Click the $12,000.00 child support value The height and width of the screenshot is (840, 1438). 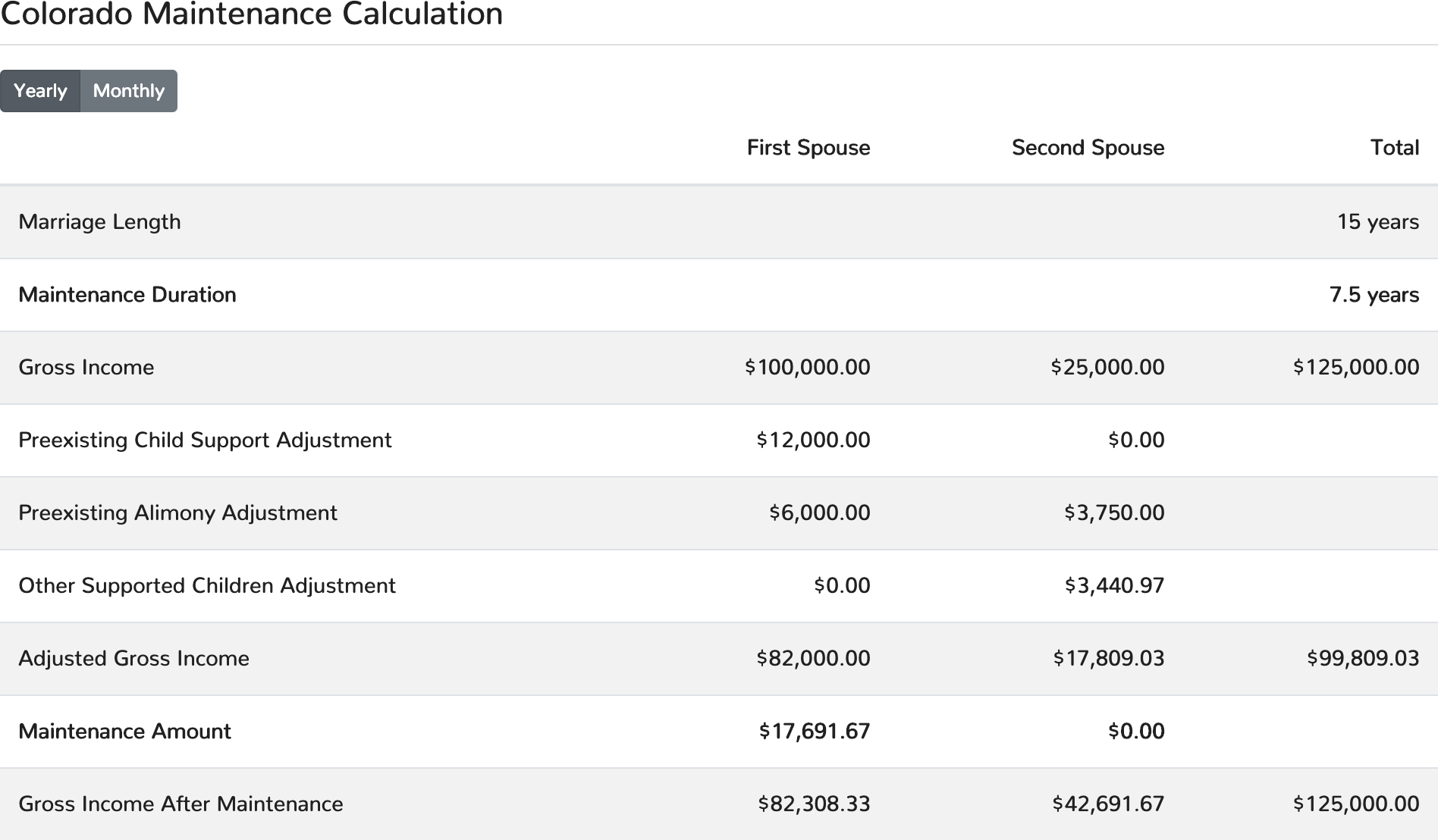(x=812, y=440)
